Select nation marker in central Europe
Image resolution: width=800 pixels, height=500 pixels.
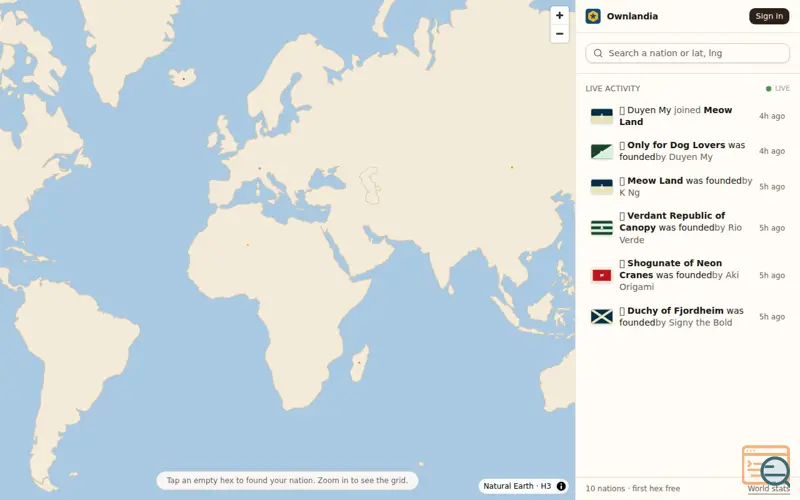260,168
